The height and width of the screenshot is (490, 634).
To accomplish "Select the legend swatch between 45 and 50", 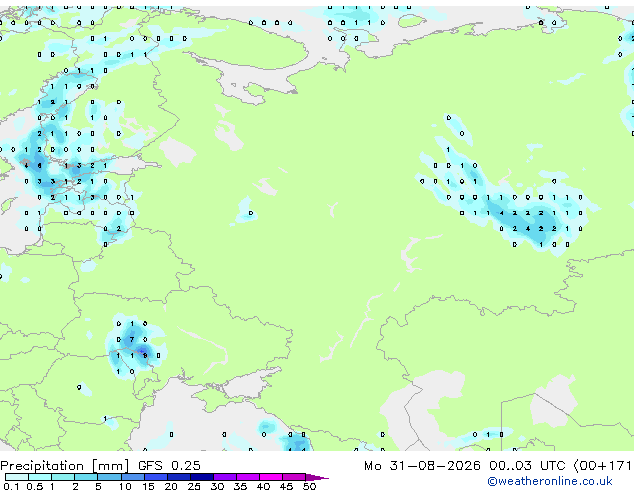I will tap(294, 477).
